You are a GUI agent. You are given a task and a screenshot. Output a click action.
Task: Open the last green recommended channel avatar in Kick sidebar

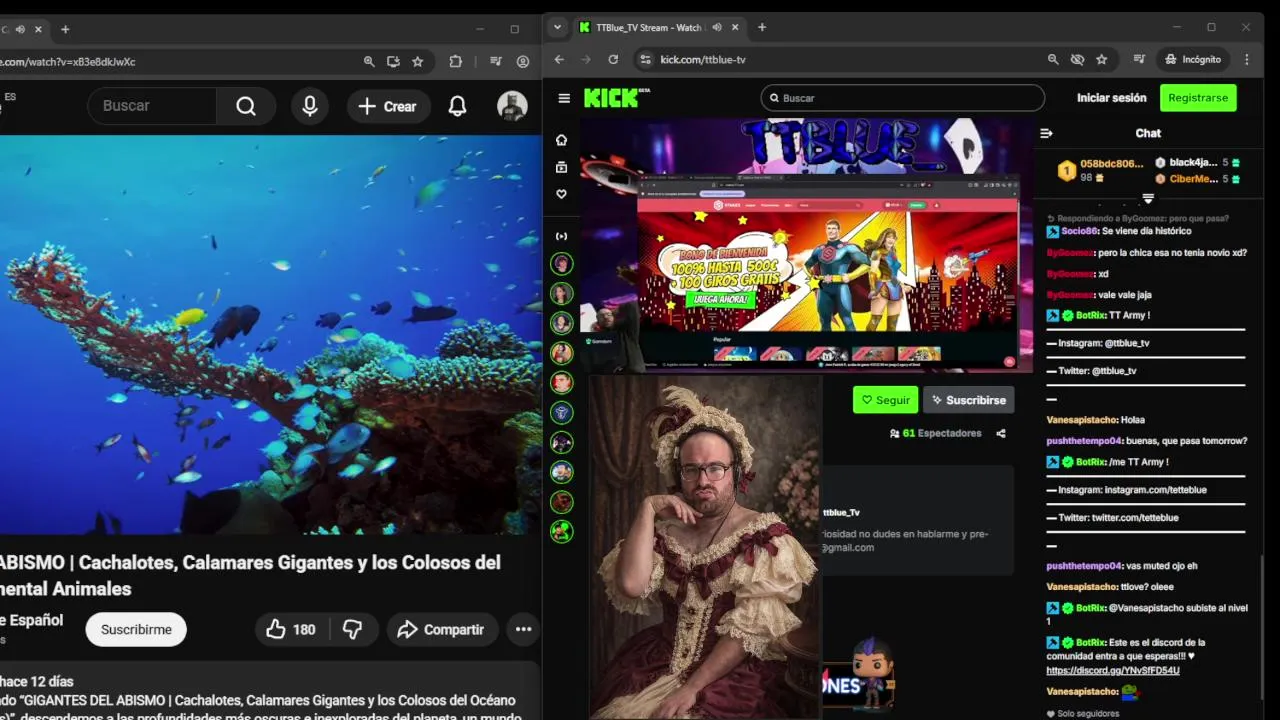point(562,531)
